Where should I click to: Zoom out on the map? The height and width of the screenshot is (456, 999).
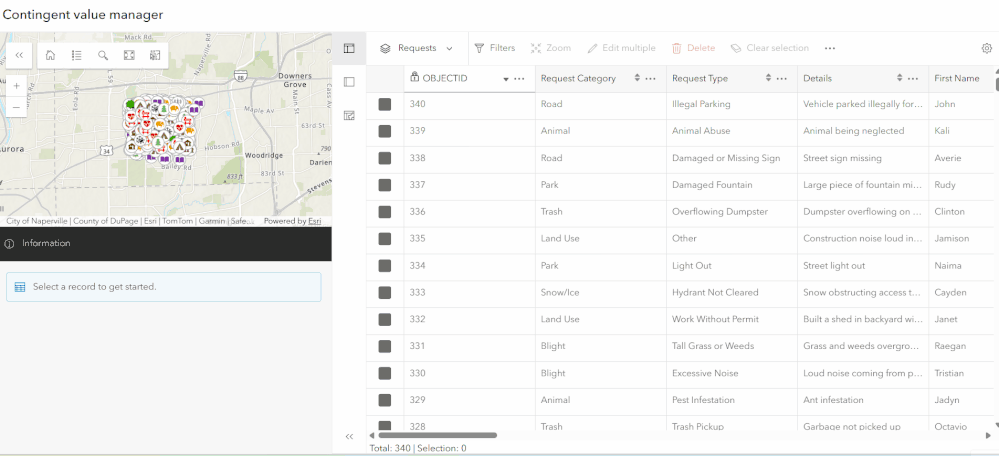point(17,107)
